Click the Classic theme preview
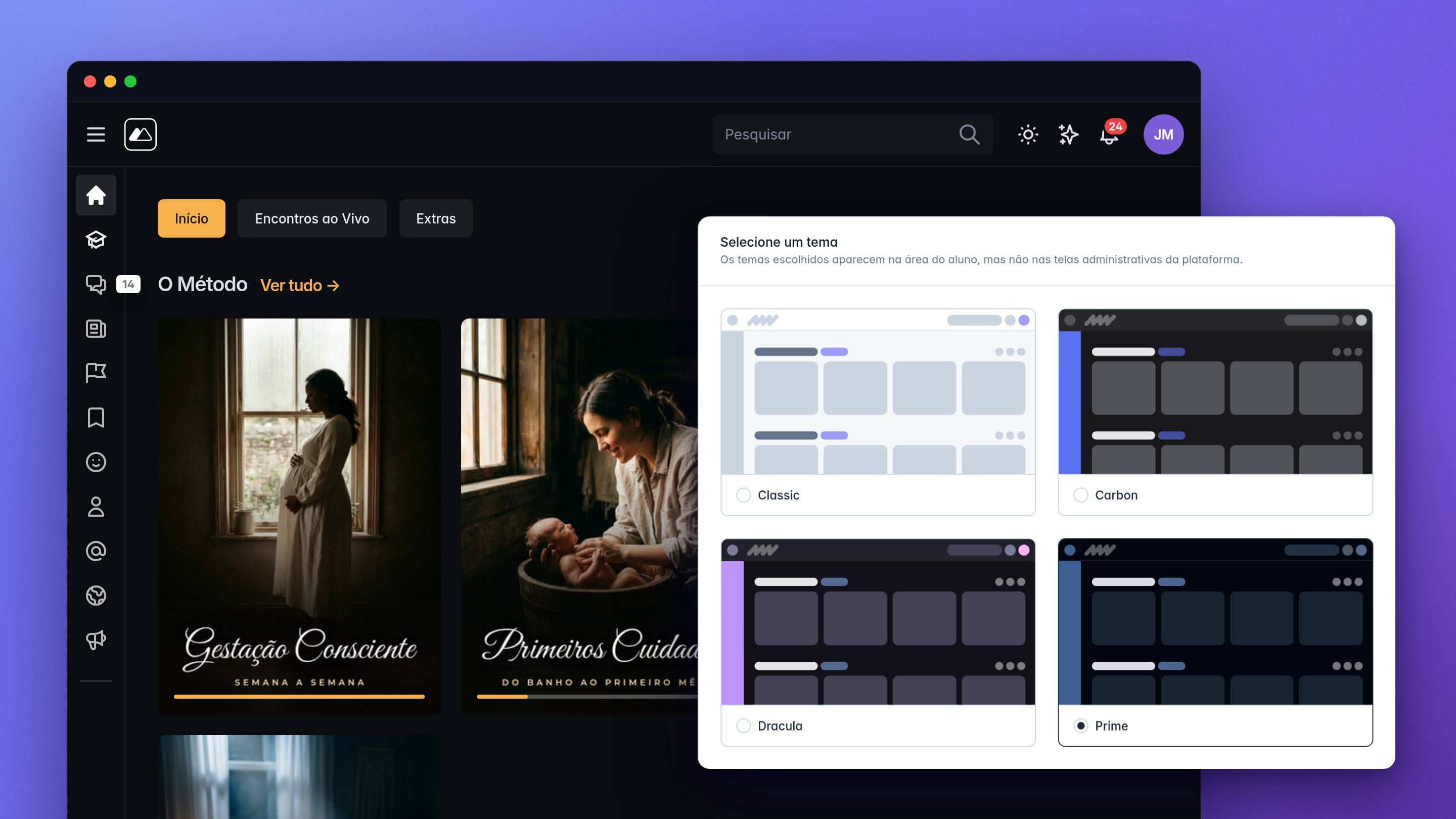The image size is (1456, 819). [x=878, y=391]
